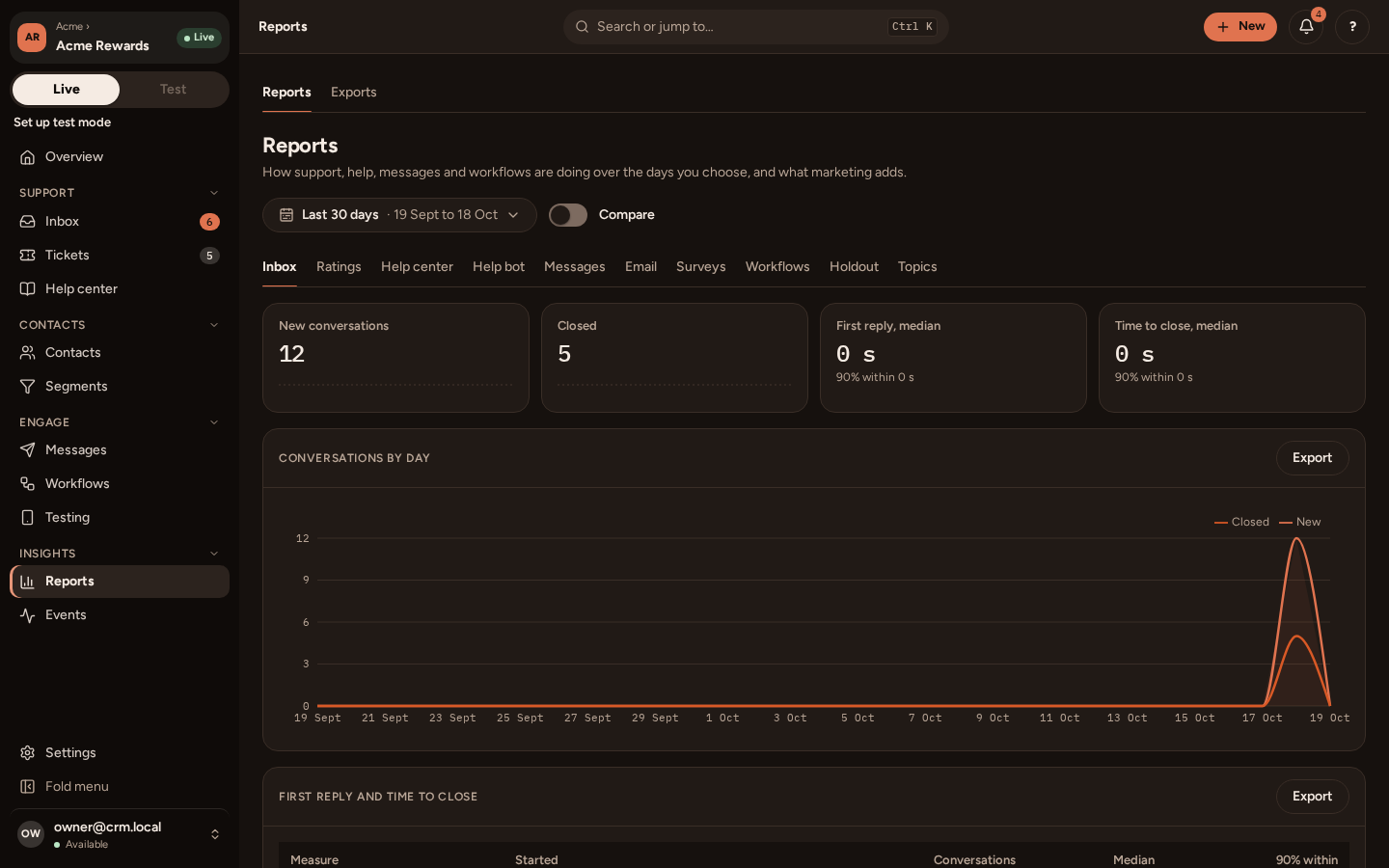Open the Topics report tab
This screenshot has height=868, width=1389.
(917, 267)
